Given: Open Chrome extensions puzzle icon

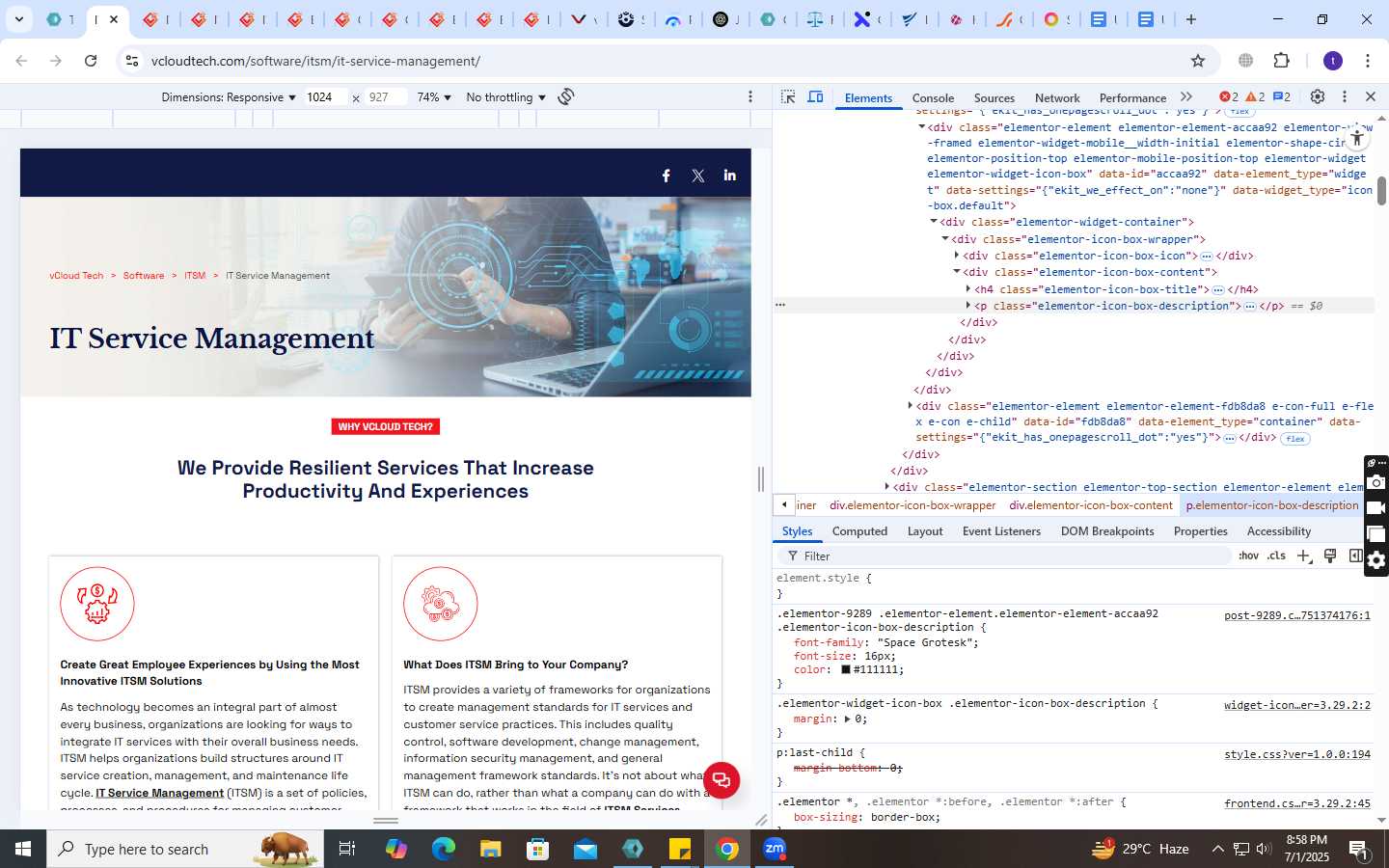Looking at the screenshot, I should click(1282, 61).
